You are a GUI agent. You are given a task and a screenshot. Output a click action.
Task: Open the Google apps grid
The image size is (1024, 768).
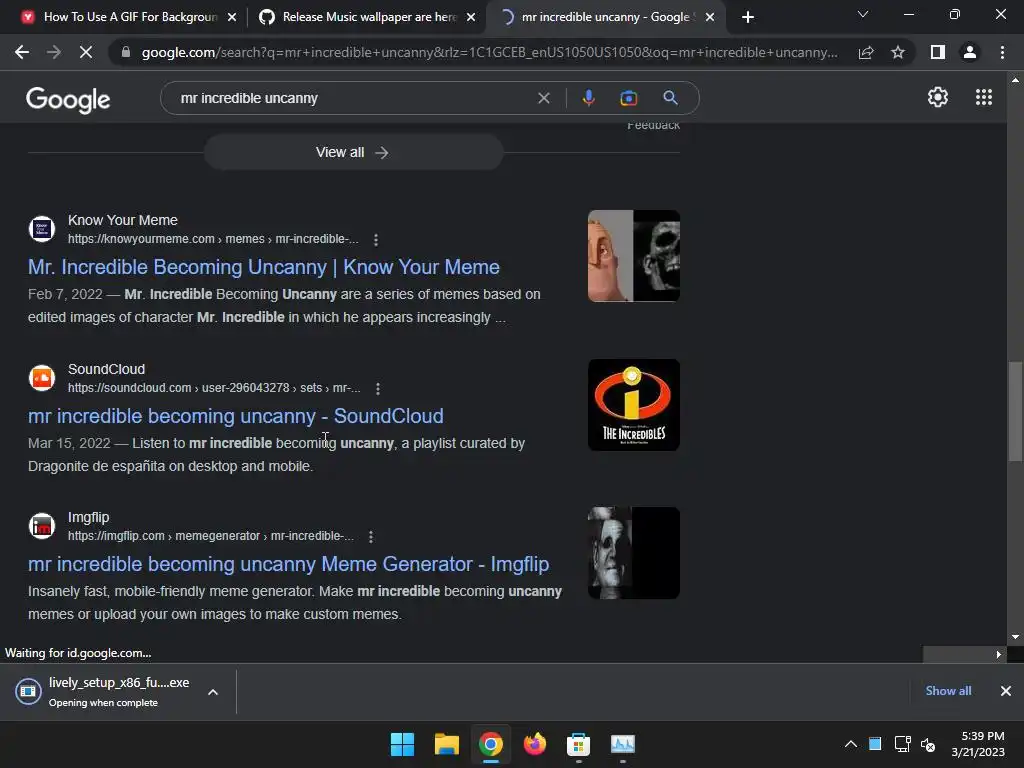coord(984,97)
